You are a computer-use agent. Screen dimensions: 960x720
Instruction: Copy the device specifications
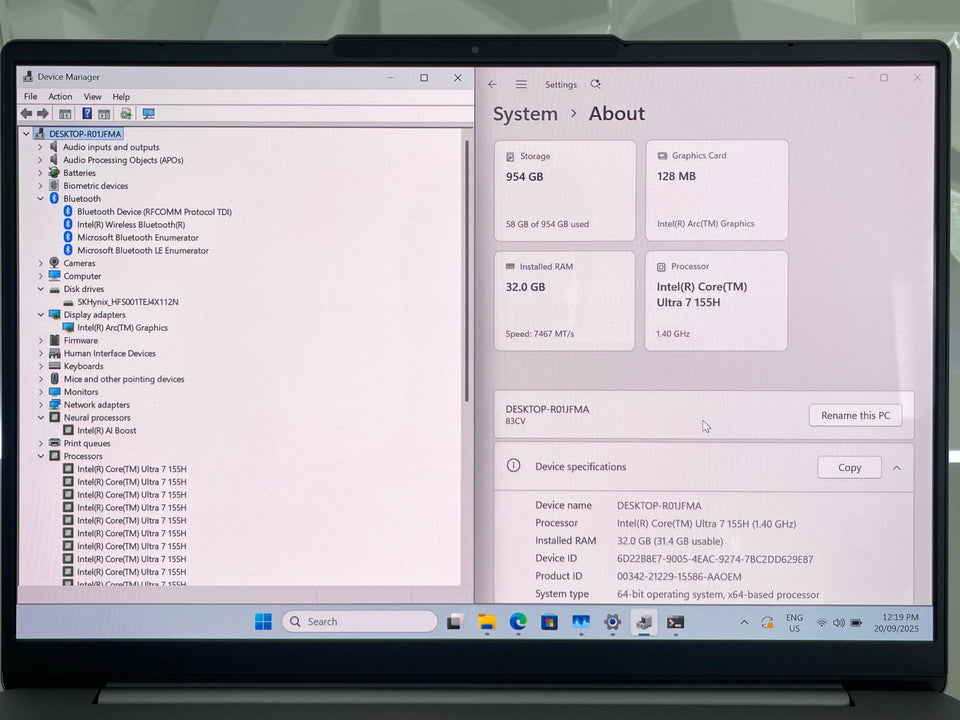(x=849, y=468)
